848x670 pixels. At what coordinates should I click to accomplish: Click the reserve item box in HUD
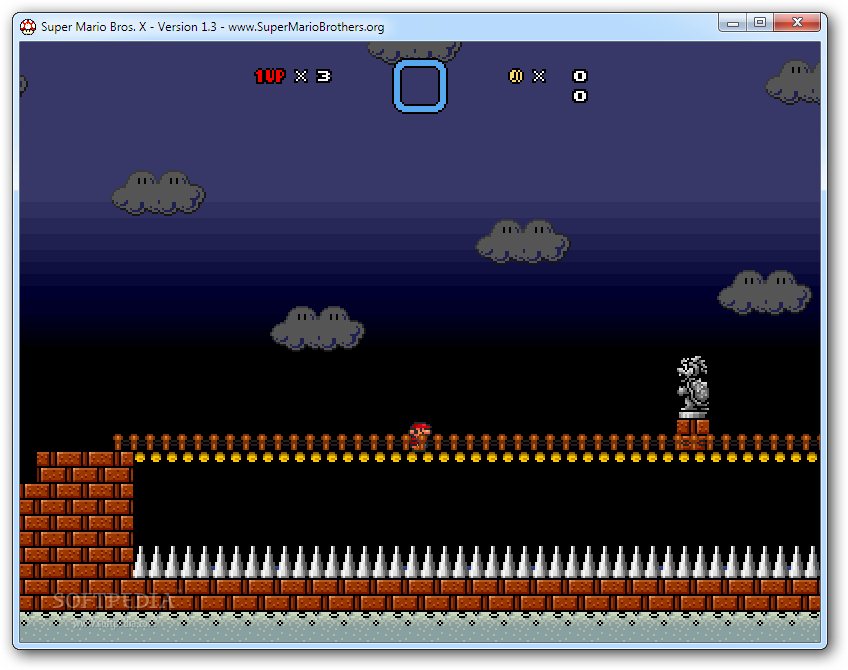pos(420,86)
